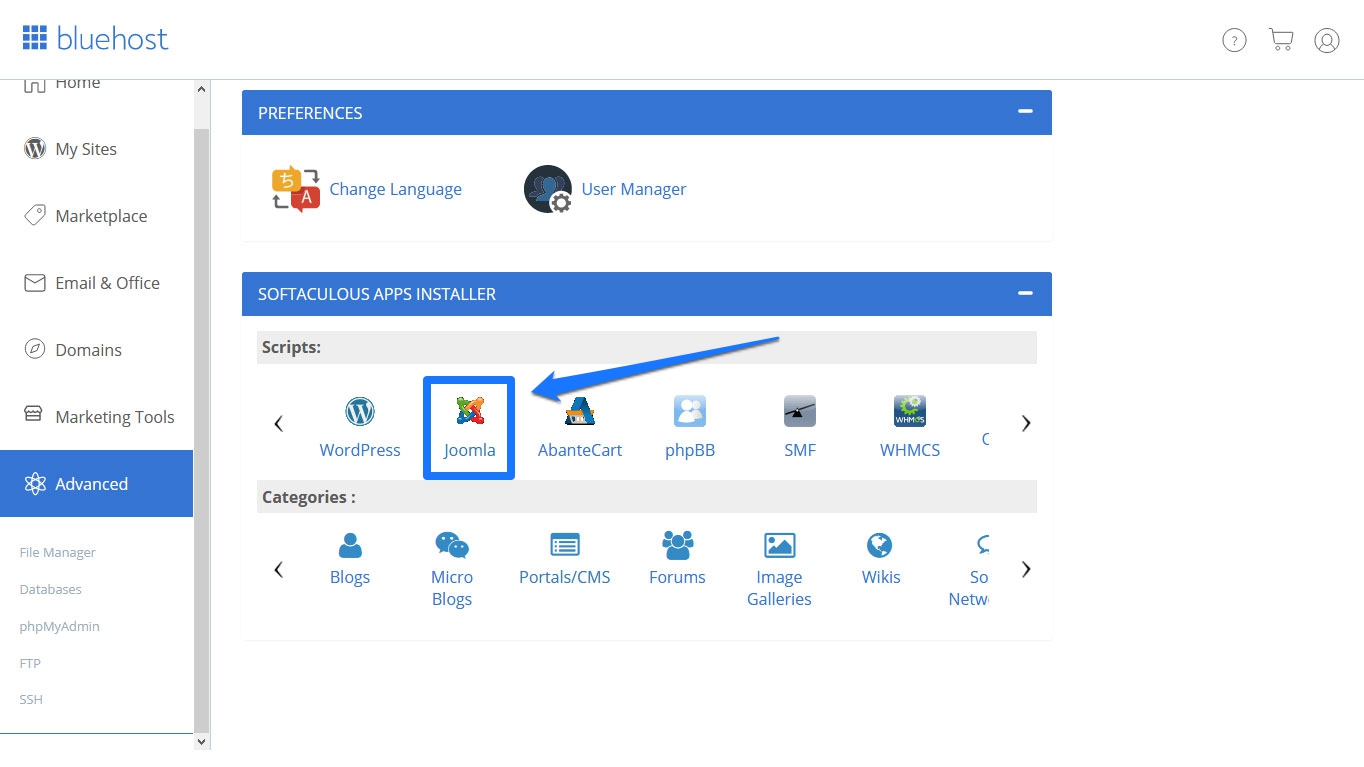Click the Marketing Tools icon
This screenshot has width=1364, height=767.
tap(33, 414)
